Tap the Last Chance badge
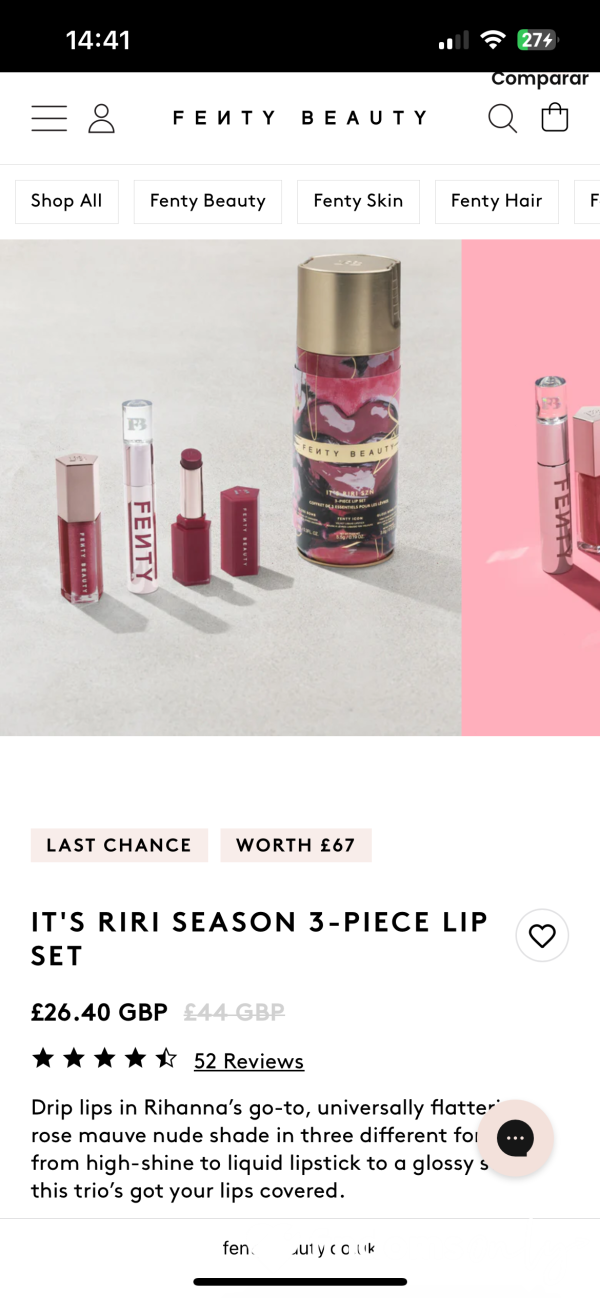Screen dimensions: 600x1298 tap(119, 845)
